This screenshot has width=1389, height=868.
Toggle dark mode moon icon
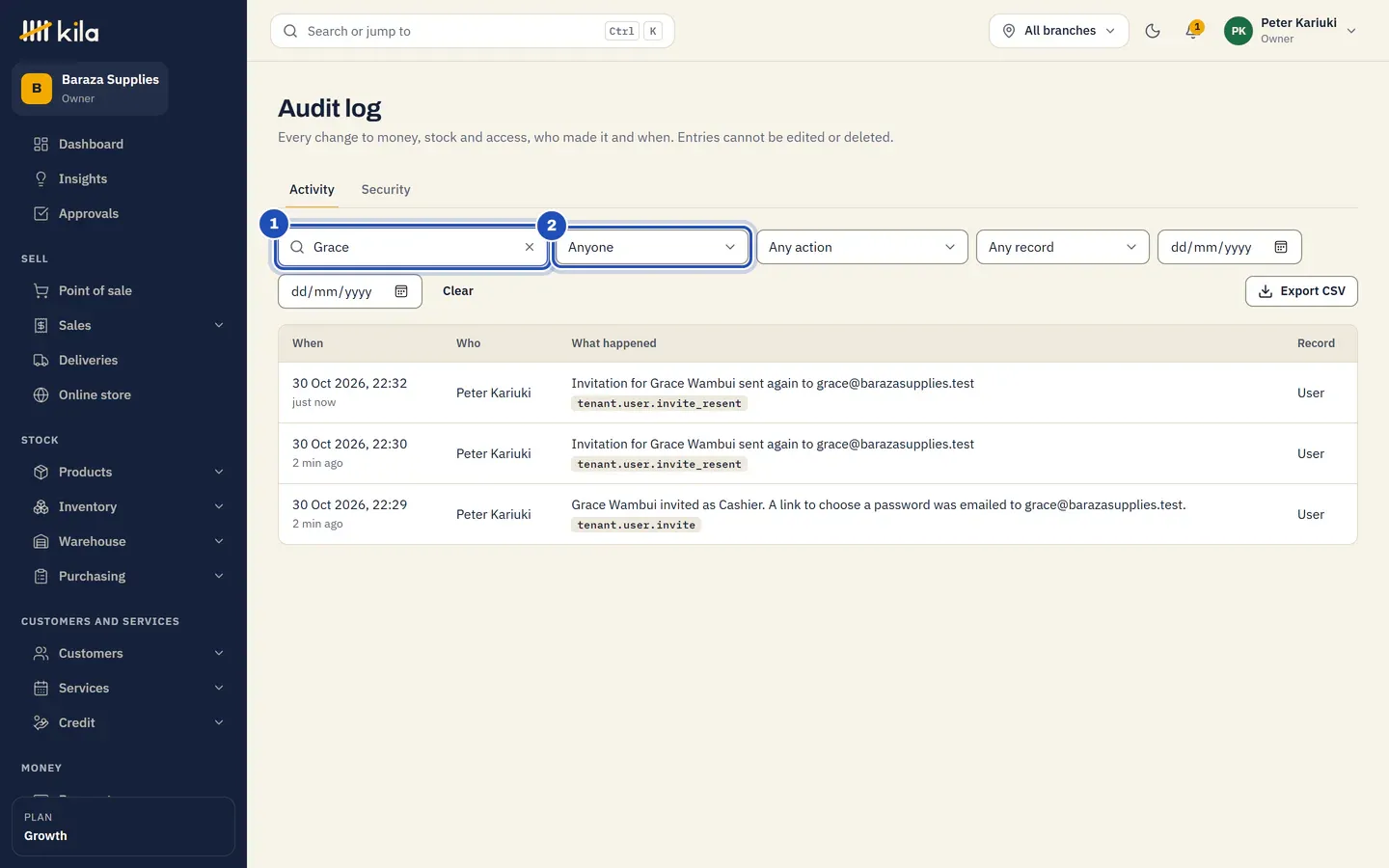pyautogui.click(x=1153, y=31)
